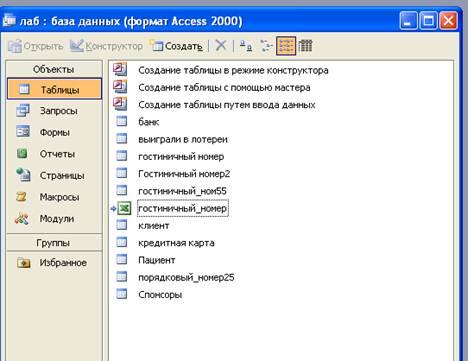
Task: Click the table icon next to Спонсоры
Action: [x=122, y=294]
